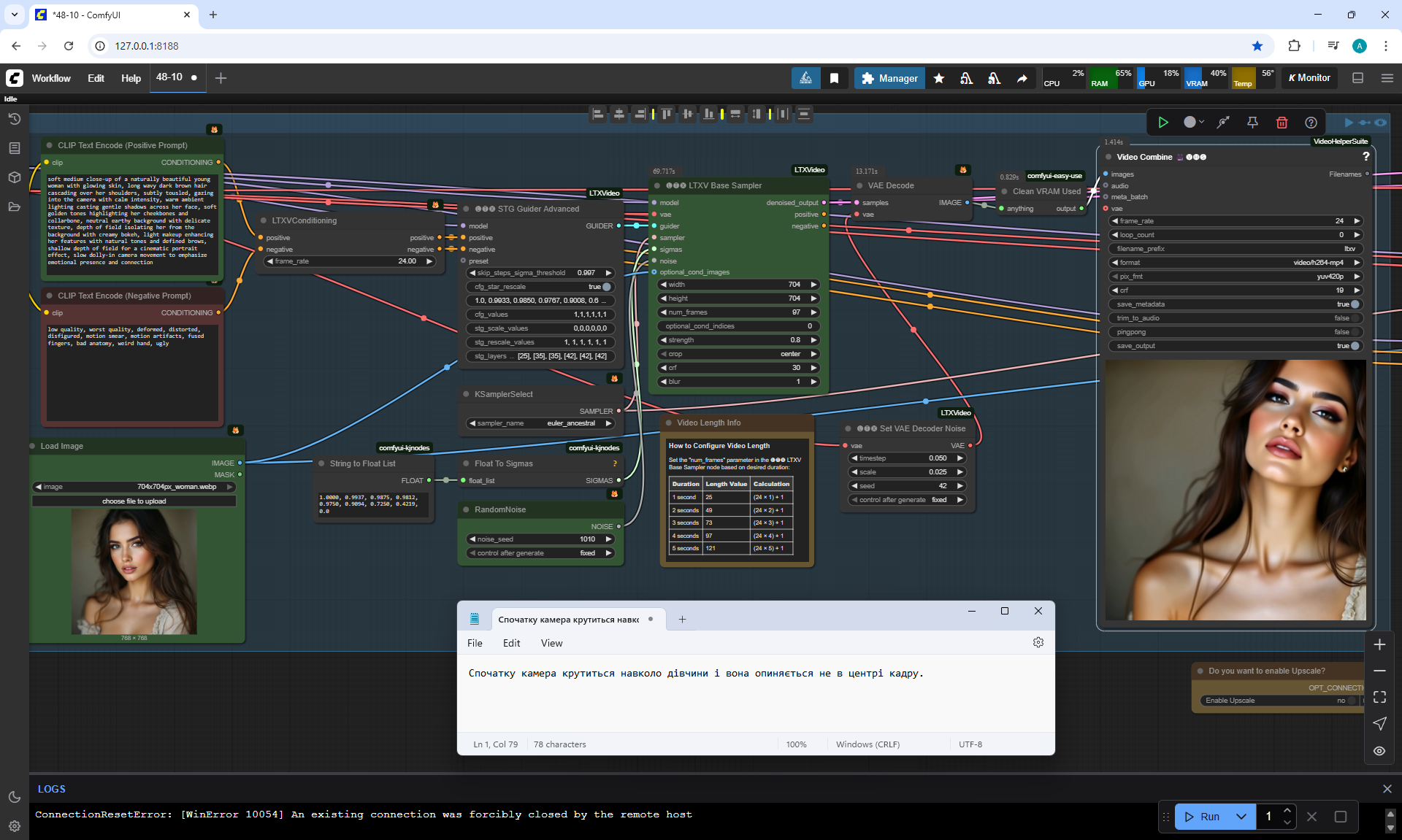The image size is (1402, 840).
Task: Toggle pingpong switch in Video Combine
Action: coord(1355,332)
